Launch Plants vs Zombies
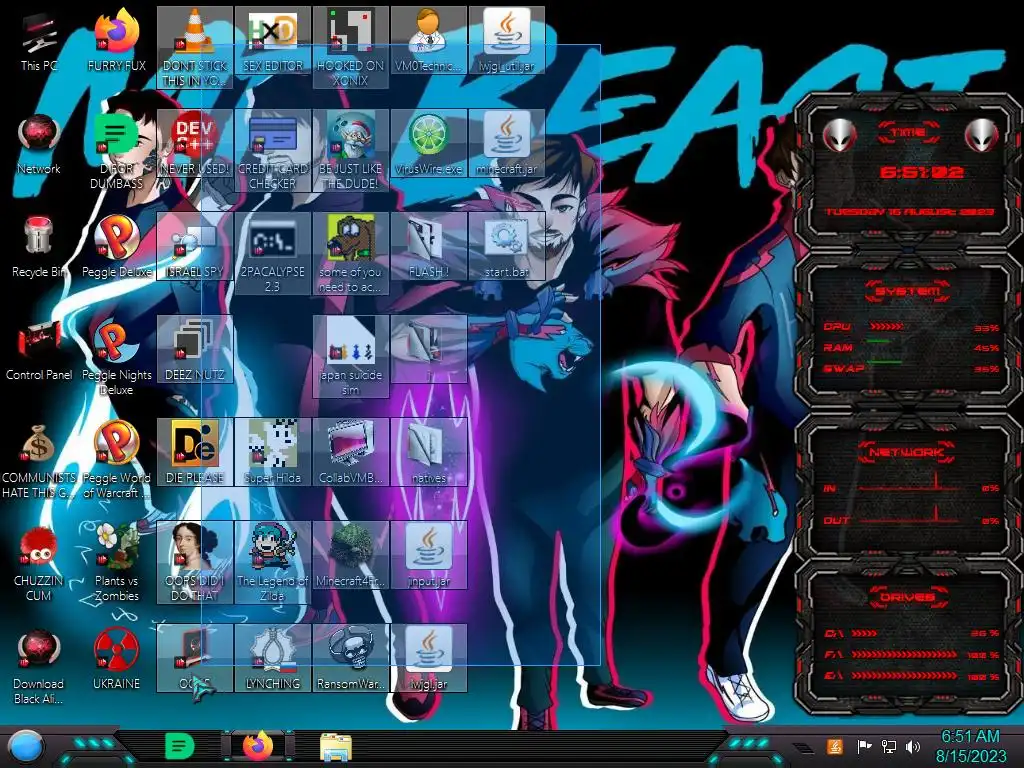Image resolution: width=1024 pixels, height=768 pixels. coord(117,564)
